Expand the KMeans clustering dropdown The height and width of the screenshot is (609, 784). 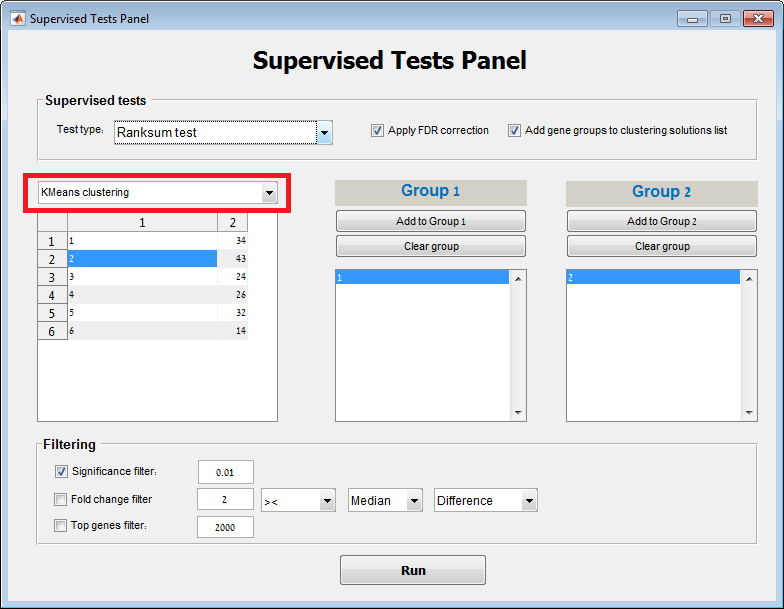(x=268, y=192)
